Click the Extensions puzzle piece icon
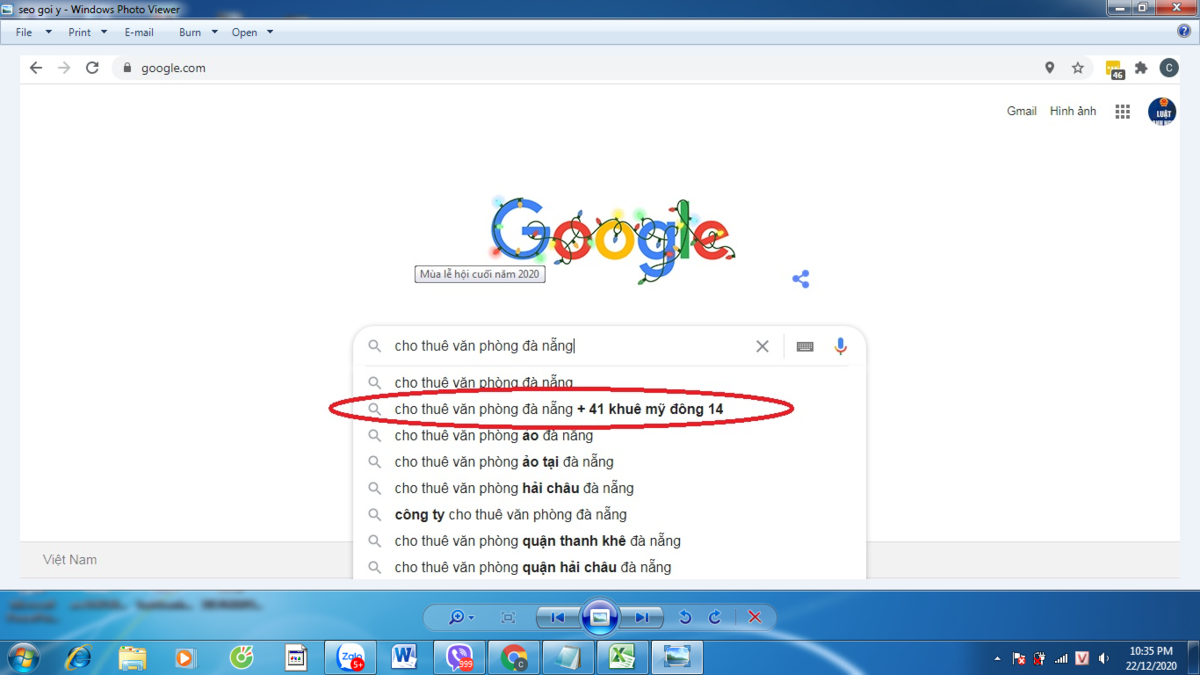The height and width of the screenshot is (675, 1200). 1141,68
